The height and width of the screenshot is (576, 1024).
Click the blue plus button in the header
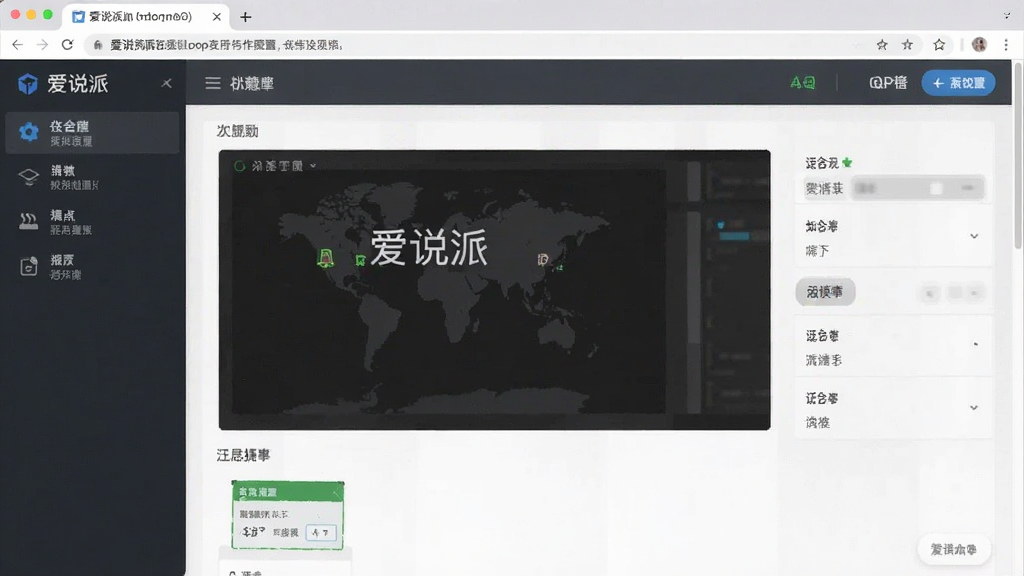(958, 83)
